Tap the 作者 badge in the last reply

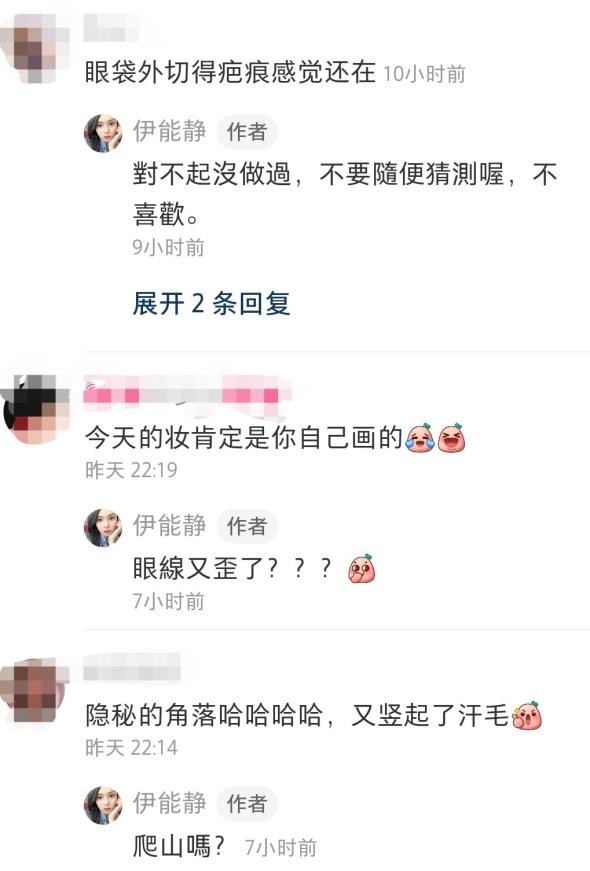tap(247, 804)
